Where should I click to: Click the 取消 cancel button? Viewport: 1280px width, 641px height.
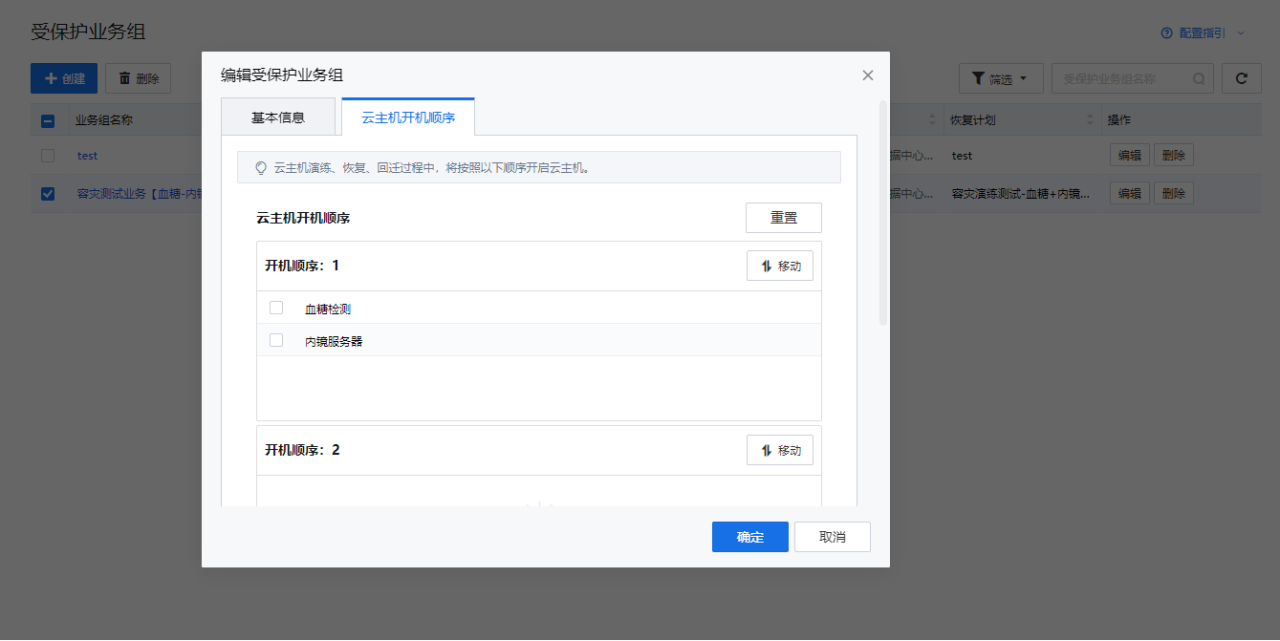pos(832,537)
